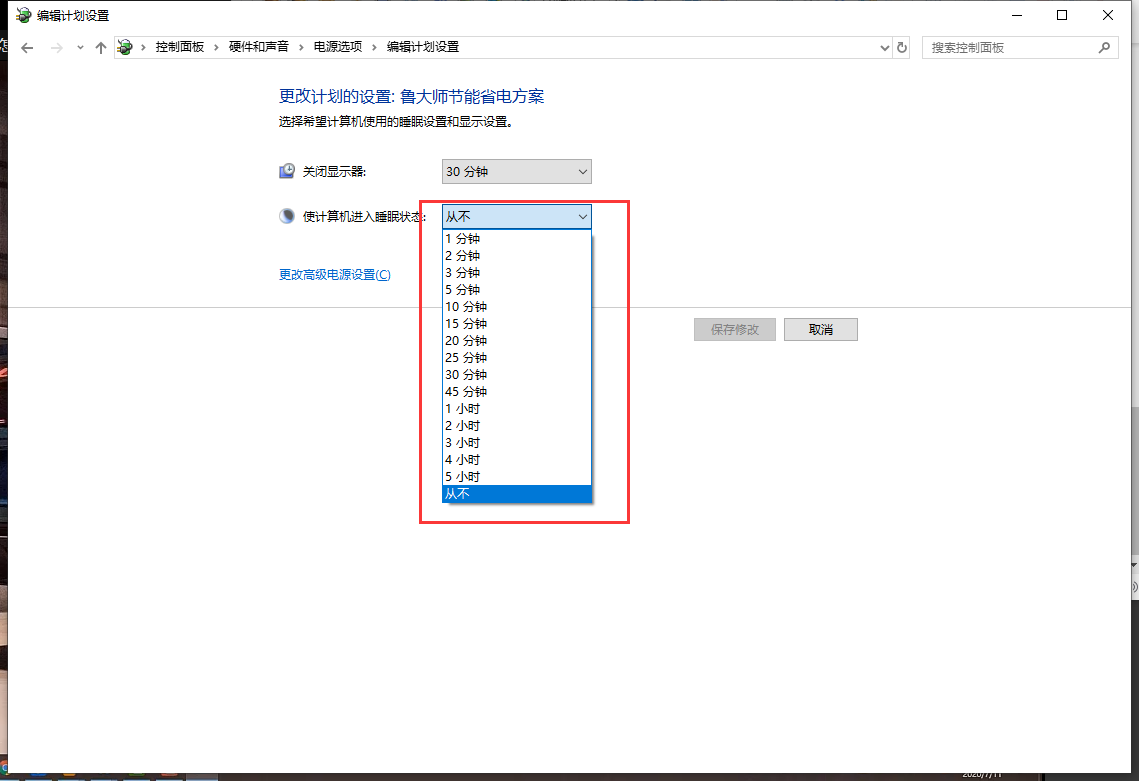The height and width of the screenshot is (781, 1139).
Task: Open the recent locations chevron
Action: [x=80, y=47]
